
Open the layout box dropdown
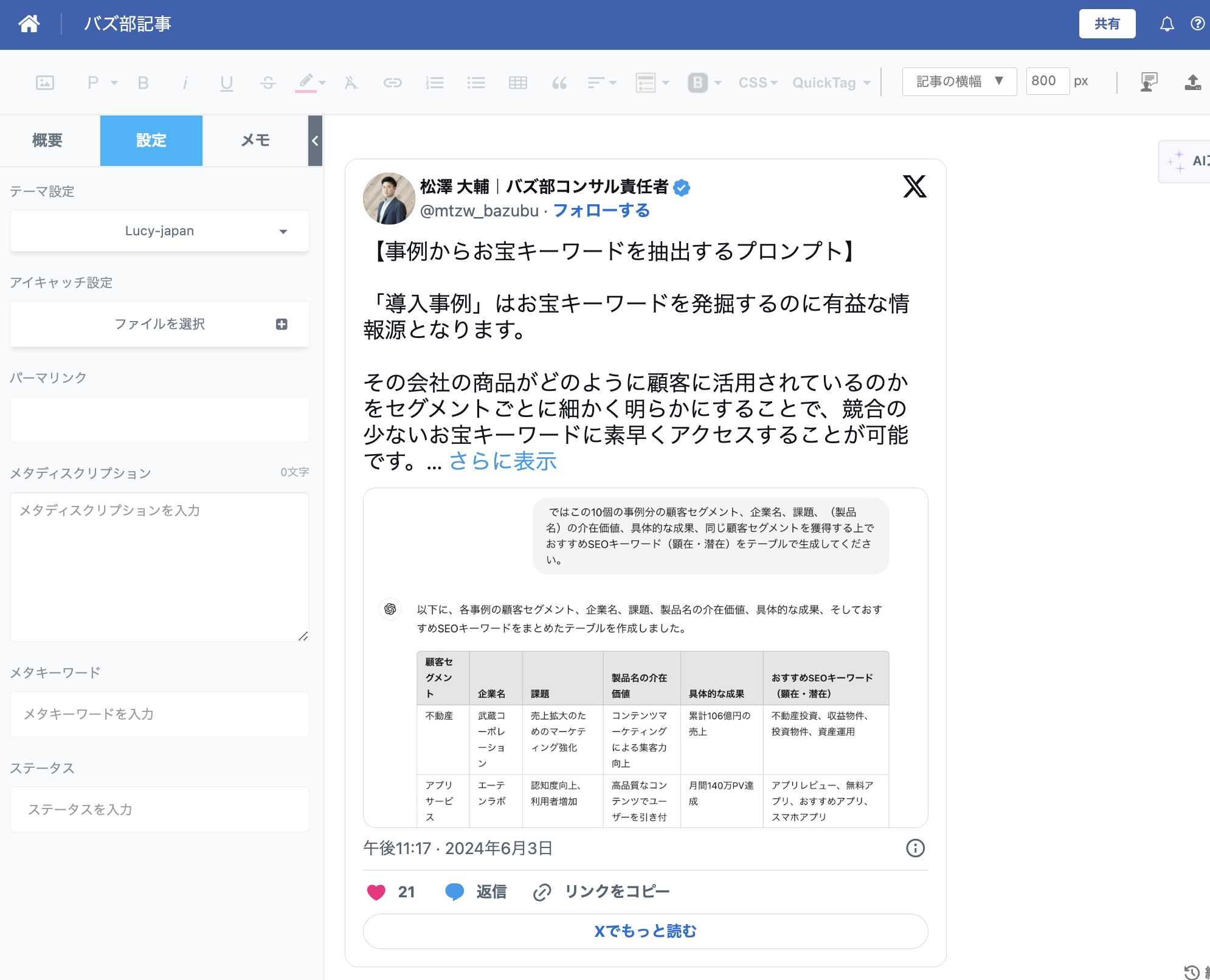click(652, 83)
